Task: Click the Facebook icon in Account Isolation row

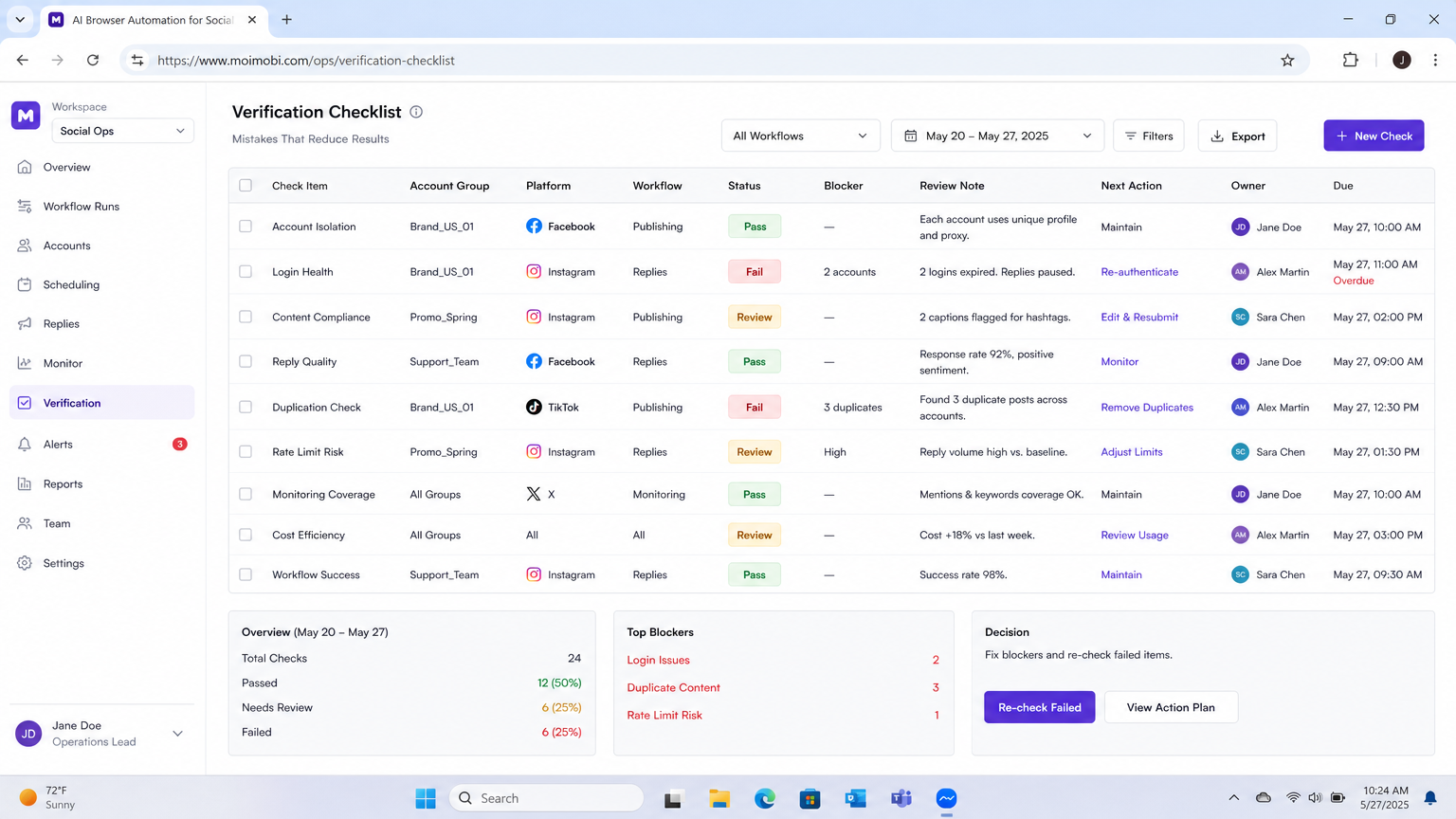Action: coord(534,227)
